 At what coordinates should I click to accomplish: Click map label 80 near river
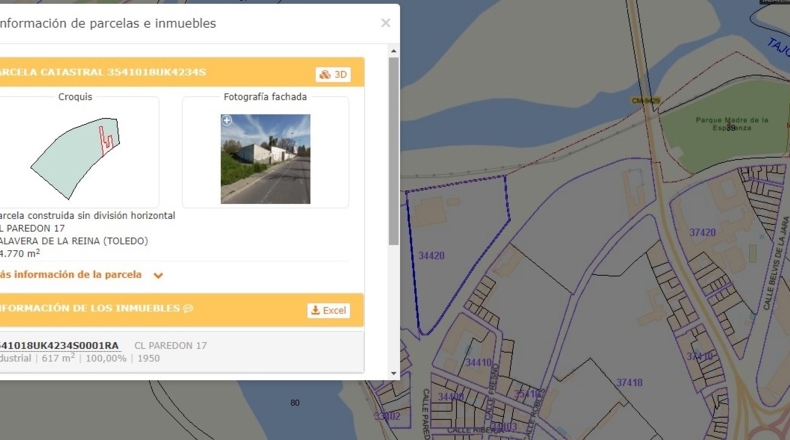[295, 403]
